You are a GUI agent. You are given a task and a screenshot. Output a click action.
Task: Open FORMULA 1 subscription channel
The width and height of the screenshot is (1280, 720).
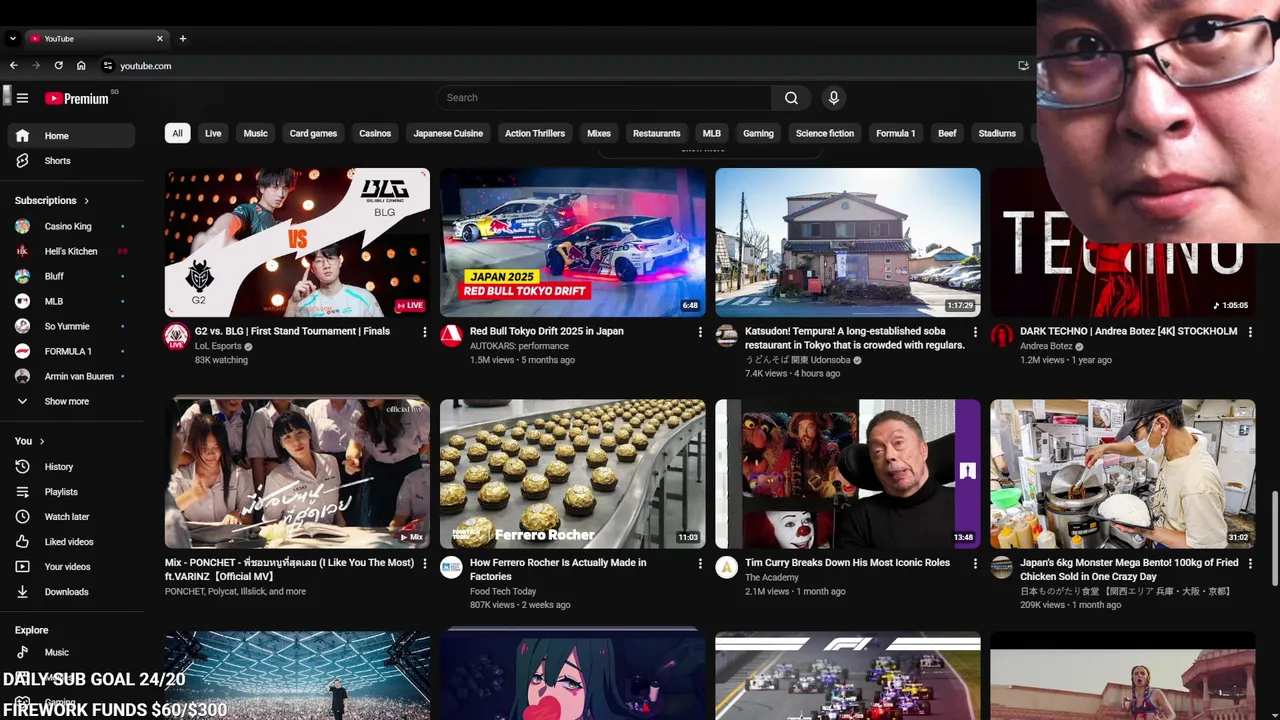pos(71,351)
